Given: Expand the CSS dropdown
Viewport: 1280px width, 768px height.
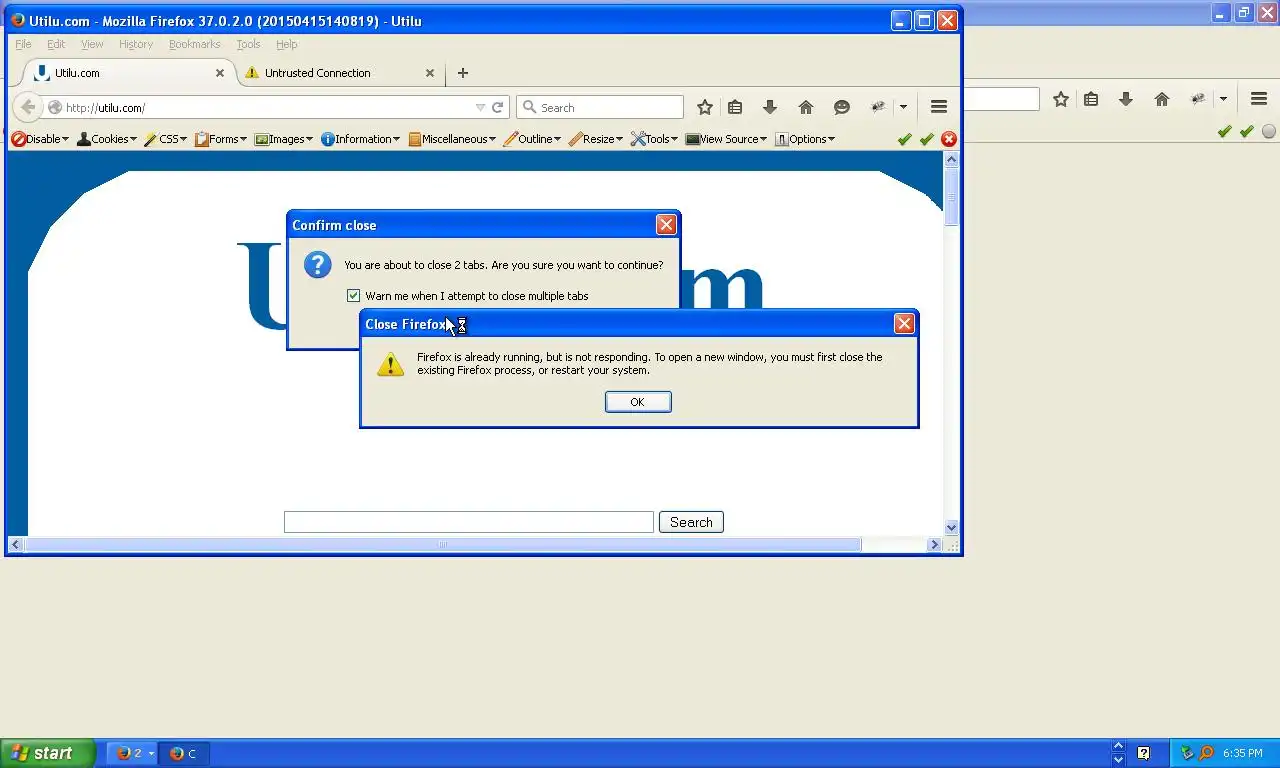Looking at the screenshot, I should [x=165, y=139].
